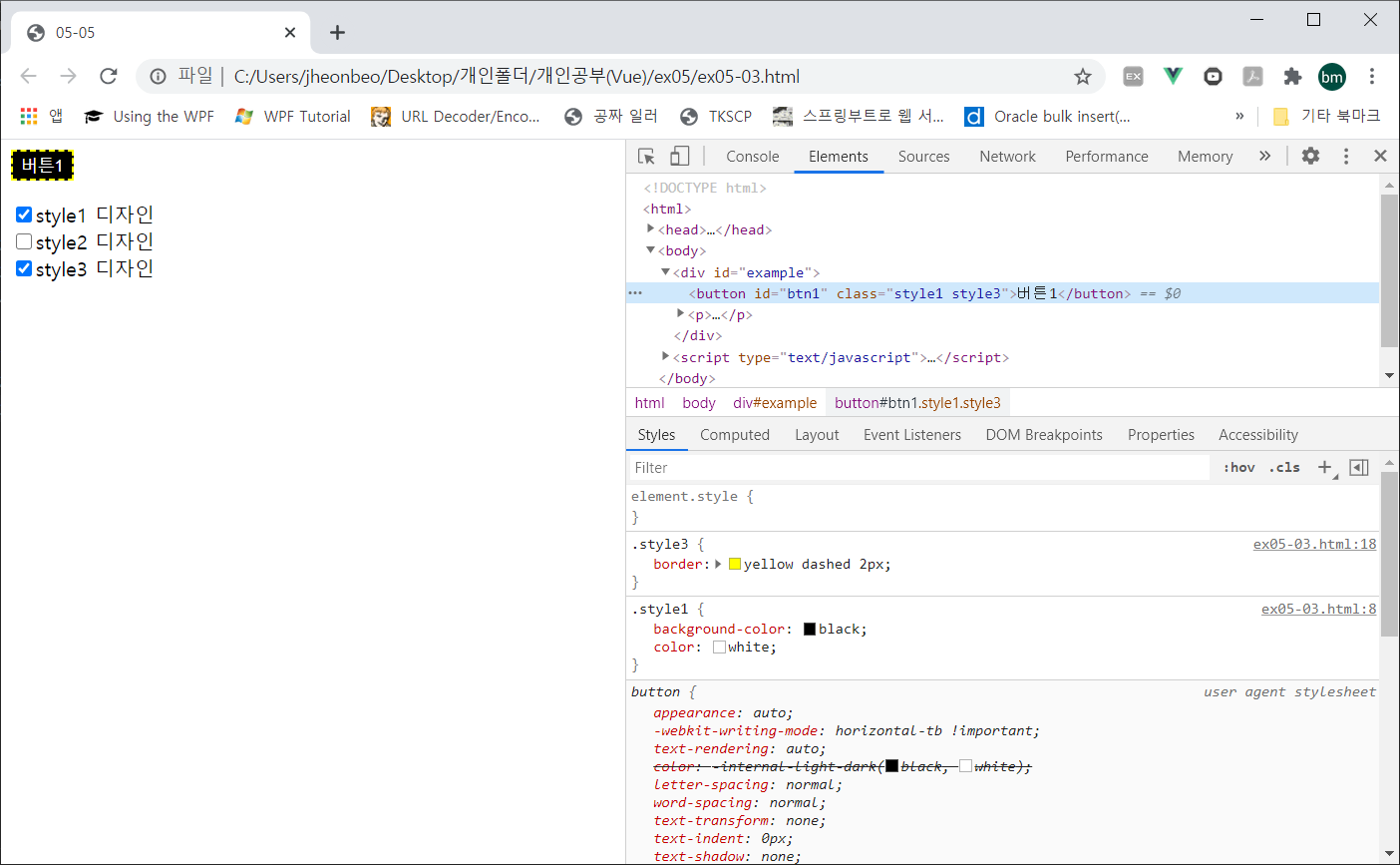This screenshot has height=865, width=1400.
Task: Open the Event Listeners tab
Action: pyautogui.click(x=912, y=435)
